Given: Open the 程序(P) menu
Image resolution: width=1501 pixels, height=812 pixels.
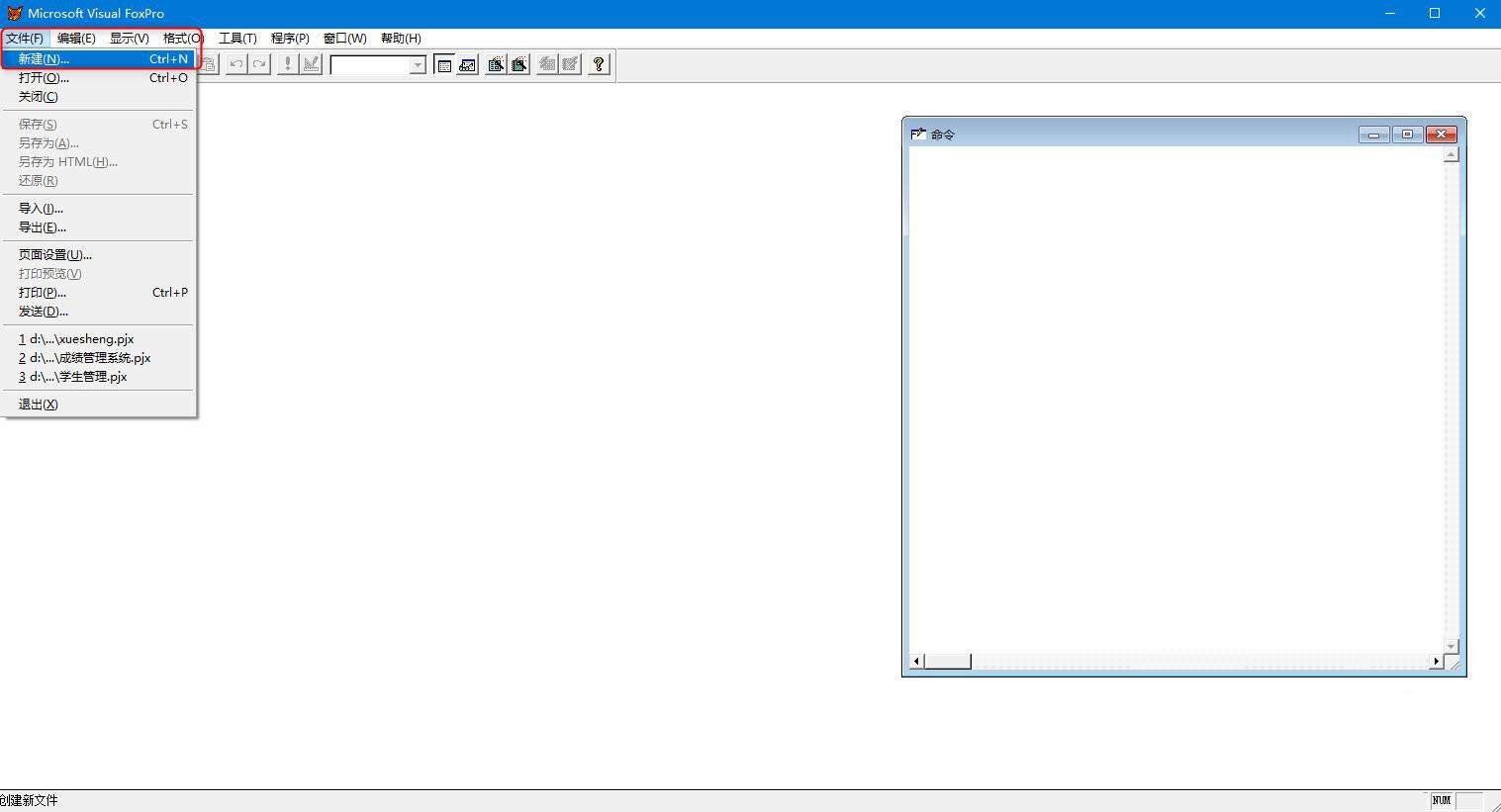Looking at the screenshot, I should pos(290,39).
